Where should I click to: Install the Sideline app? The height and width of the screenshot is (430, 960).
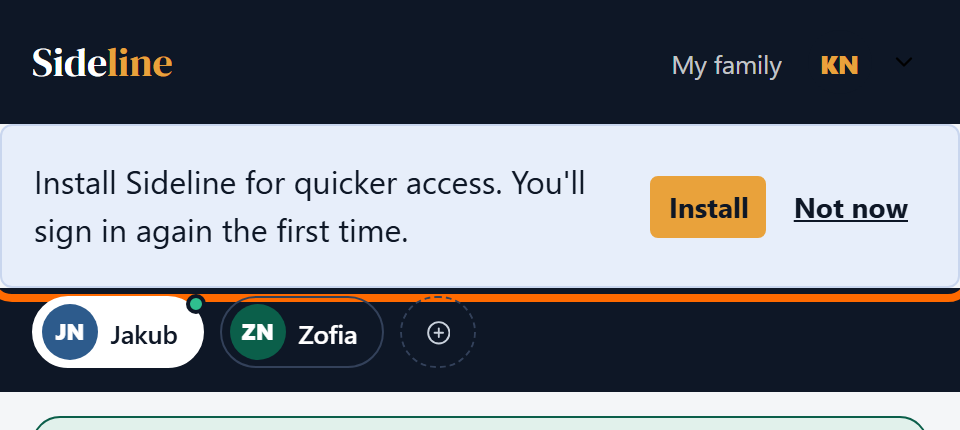click(708, 207)
